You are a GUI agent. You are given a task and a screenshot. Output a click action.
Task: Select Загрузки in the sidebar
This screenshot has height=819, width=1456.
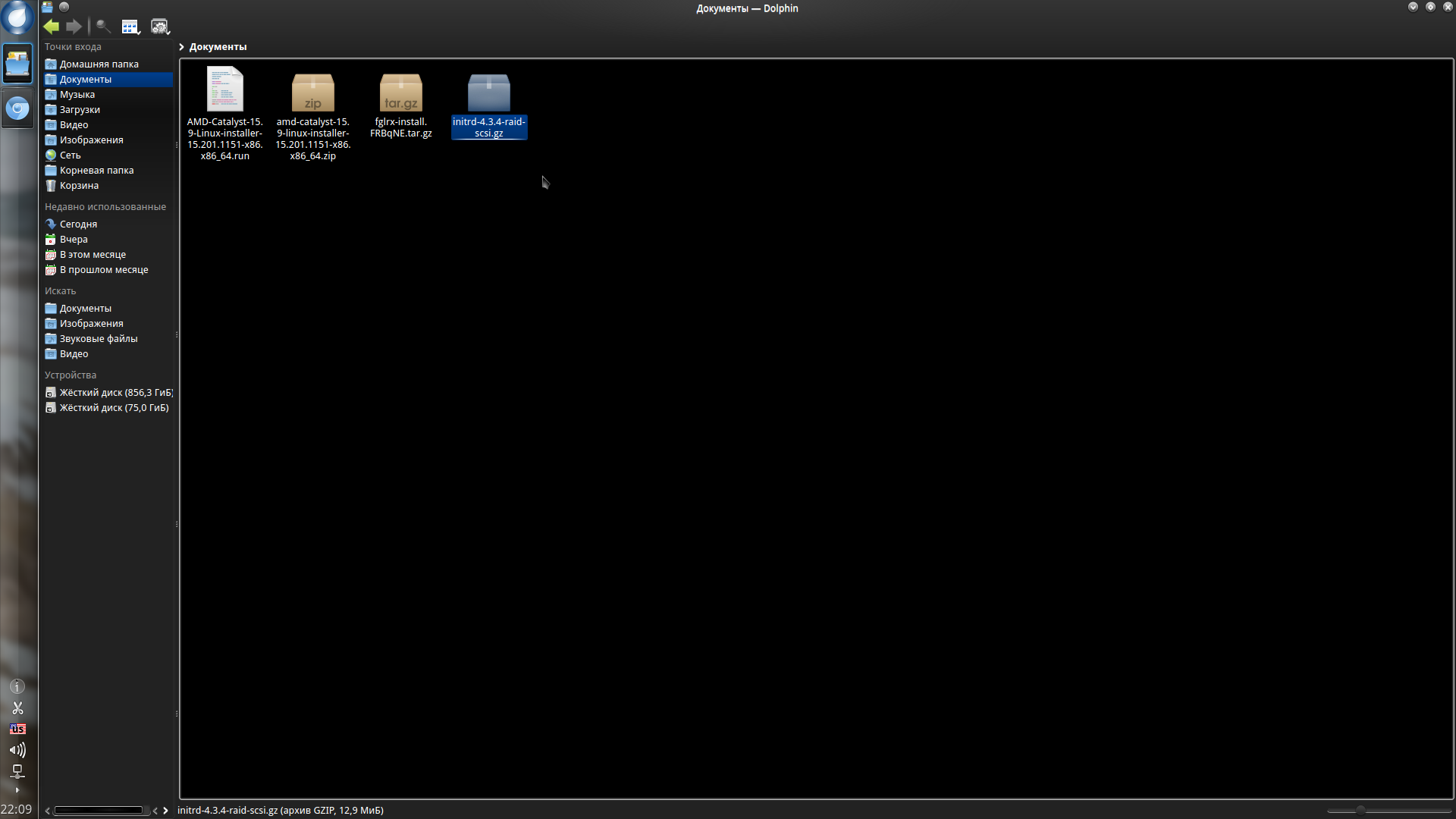pyautogui.click(x=80, y=110)
